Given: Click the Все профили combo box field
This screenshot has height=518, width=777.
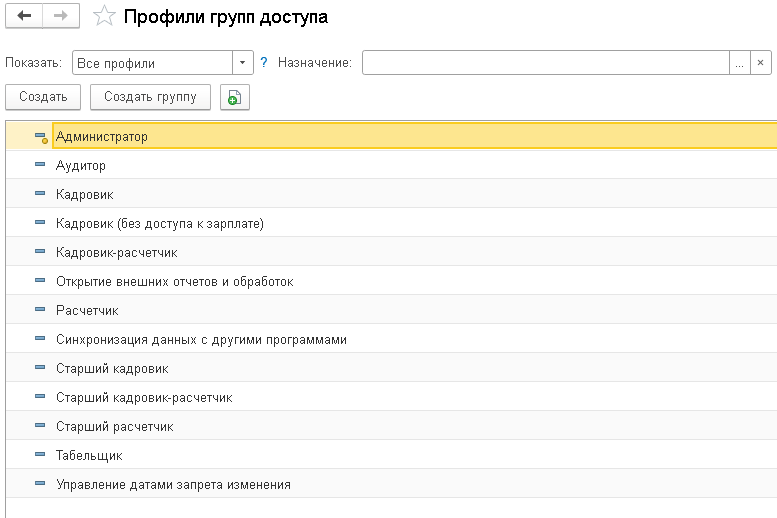Looking at the screenshot, I should click(153, 63).
